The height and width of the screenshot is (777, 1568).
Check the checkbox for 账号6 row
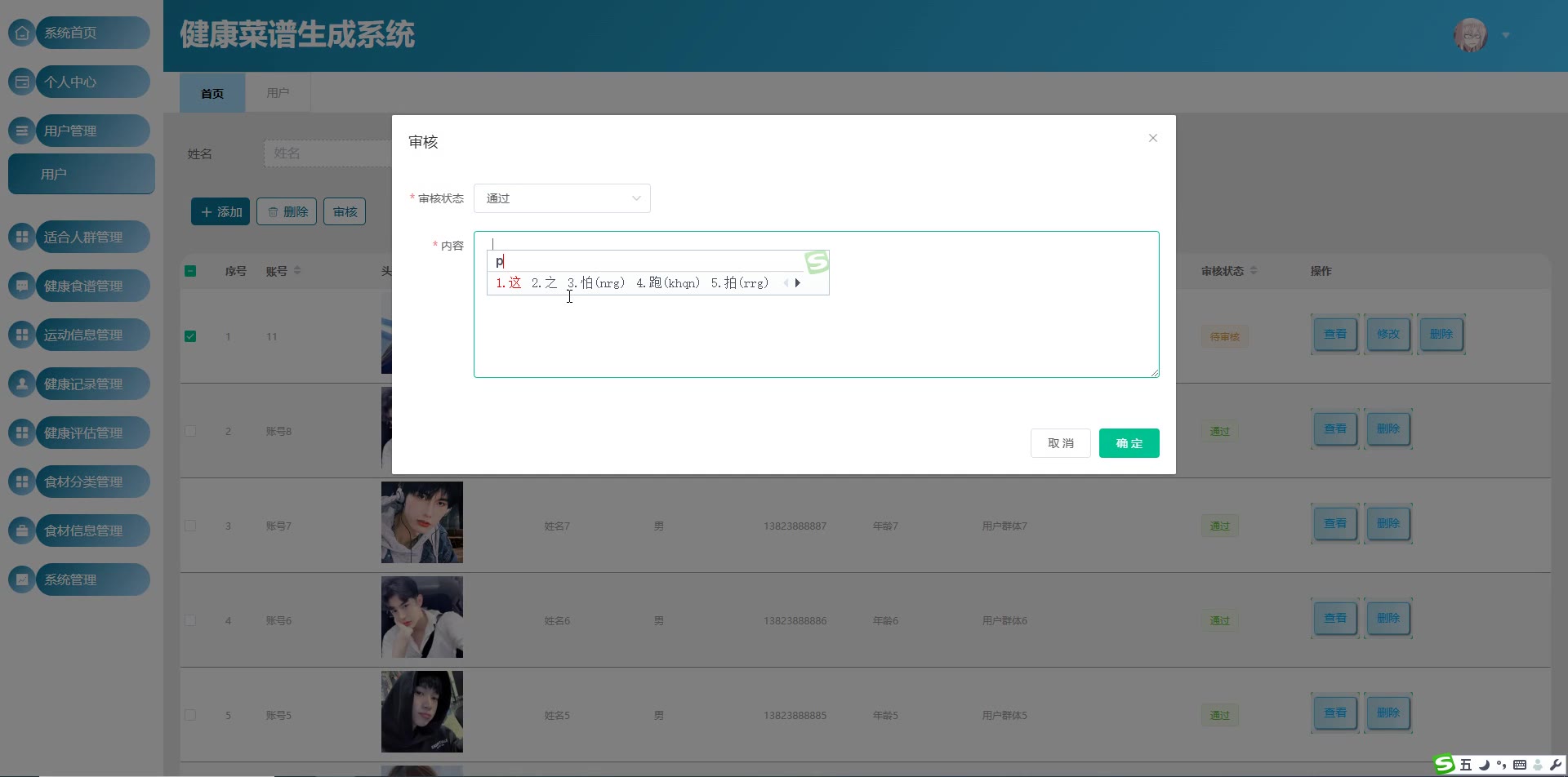point(190,620)
